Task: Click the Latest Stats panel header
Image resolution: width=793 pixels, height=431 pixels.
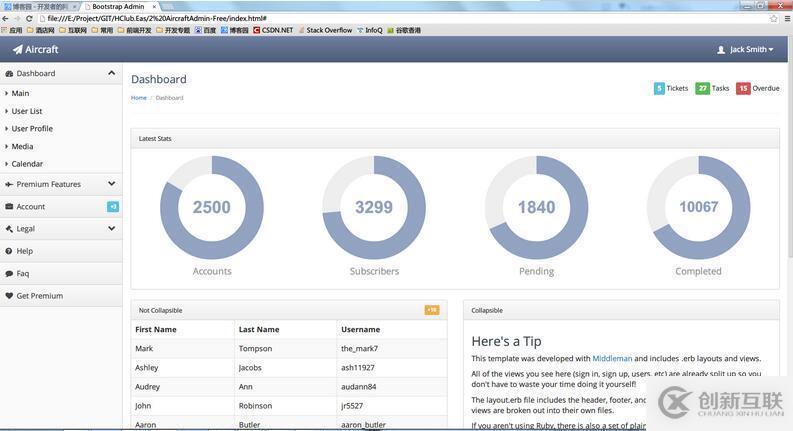Action: [455, 138]
